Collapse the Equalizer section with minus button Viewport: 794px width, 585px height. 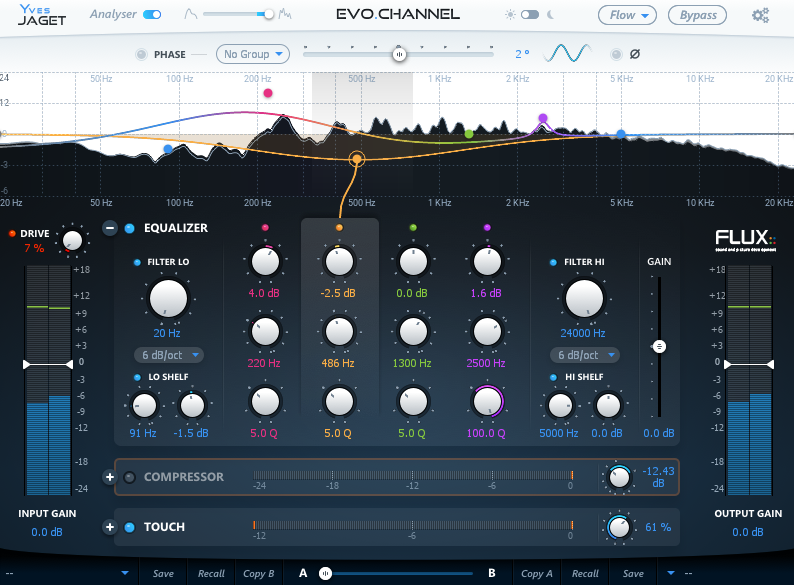[110, 228]
